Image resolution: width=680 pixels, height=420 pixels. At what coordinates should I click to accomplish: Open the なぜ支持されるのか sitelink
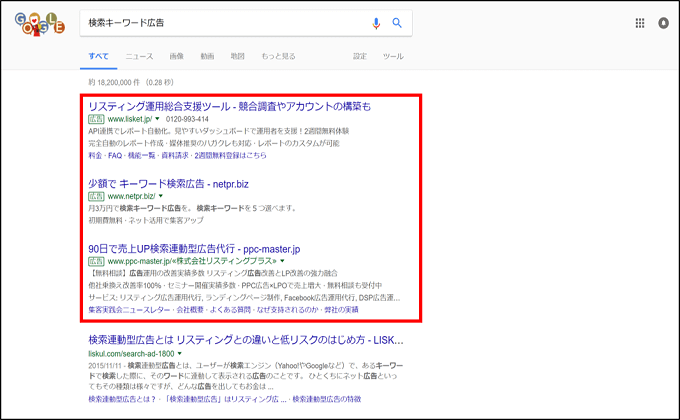(288, 310)
